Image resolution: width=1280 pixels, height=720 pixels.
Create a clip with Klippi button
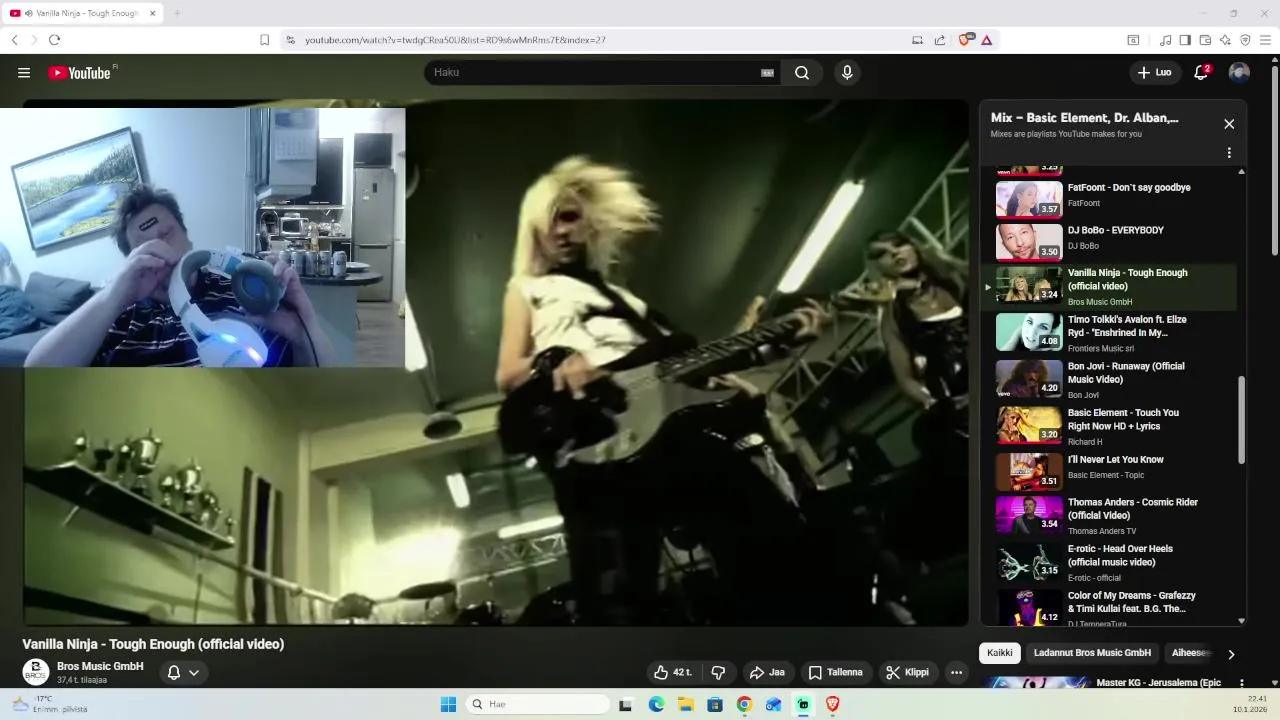point(908,672)
